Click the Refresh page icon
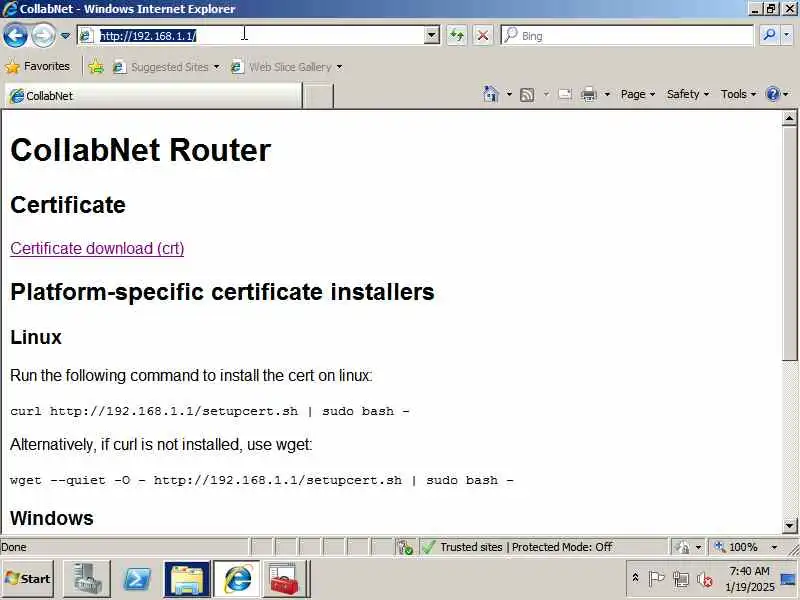This screenshot has height=600, width=800. [x=457, y=36]
